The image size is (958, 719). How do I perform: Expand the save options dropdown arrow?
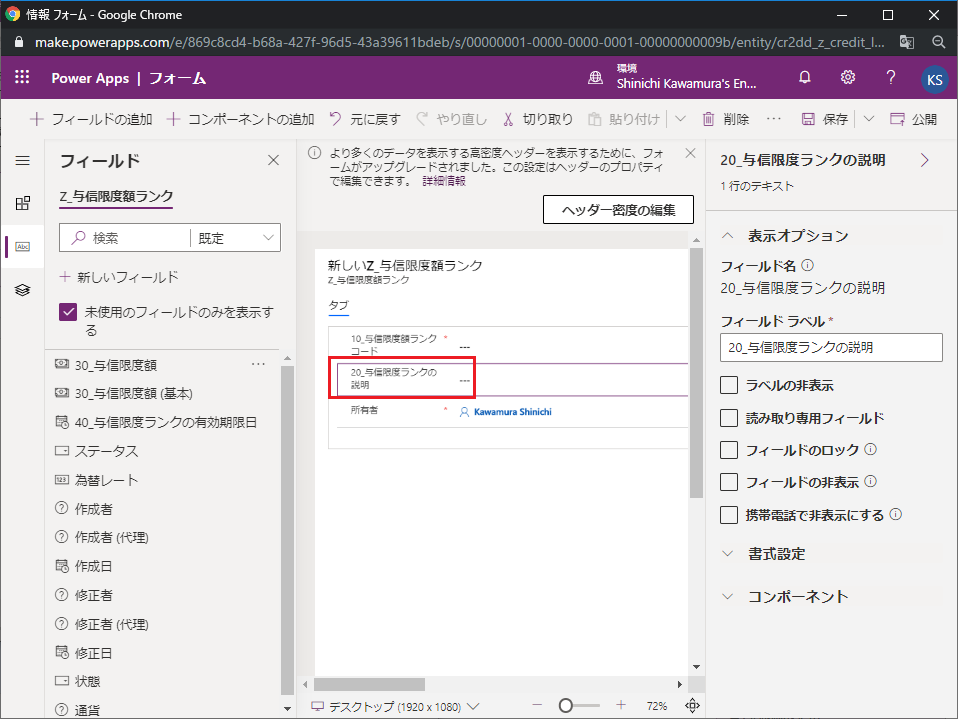click(x=868, y=119)
